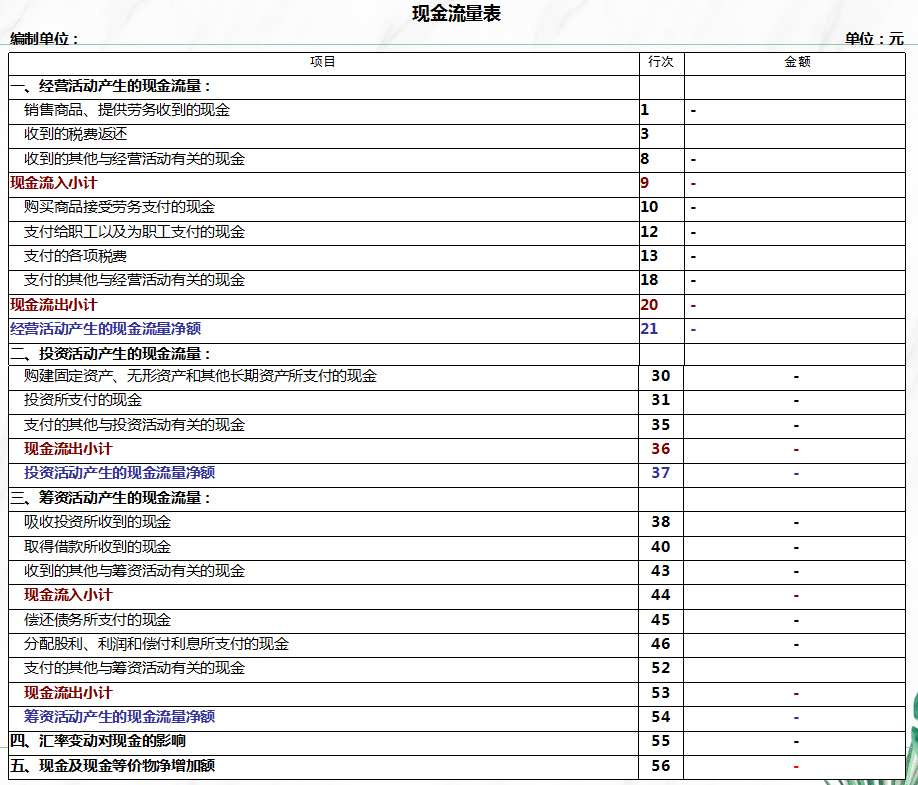Click amount cell for row 8

pos(795,160)
